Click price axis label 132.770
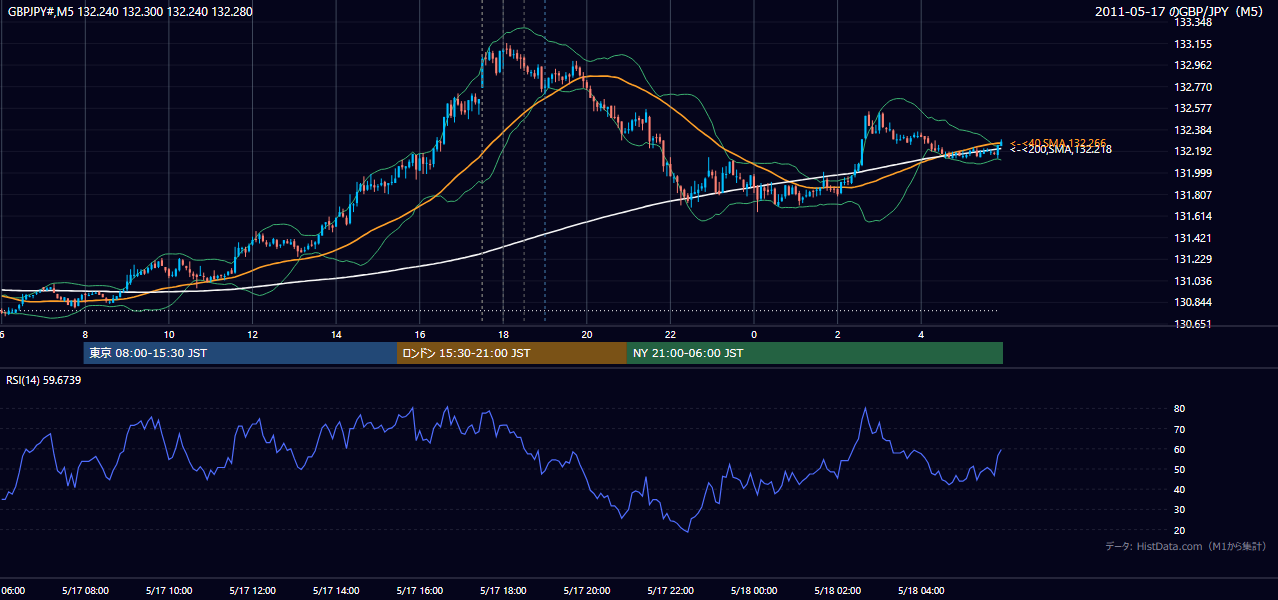This screenshot has width=1278, height=600. pos(1193,87)
